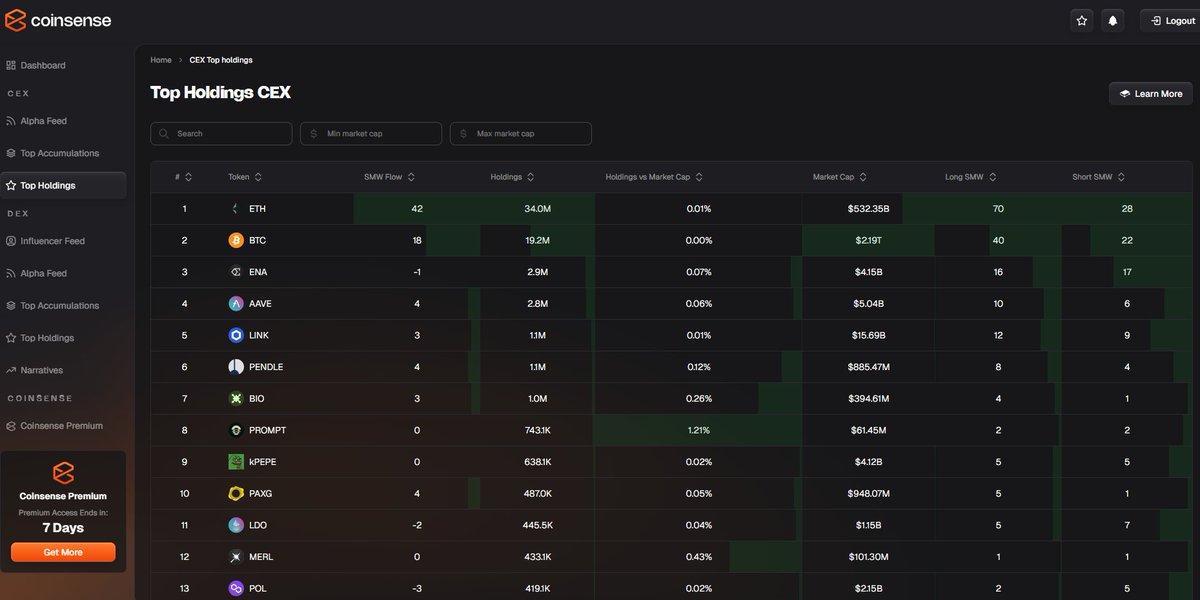Click the POL token icon

[236, 588]
